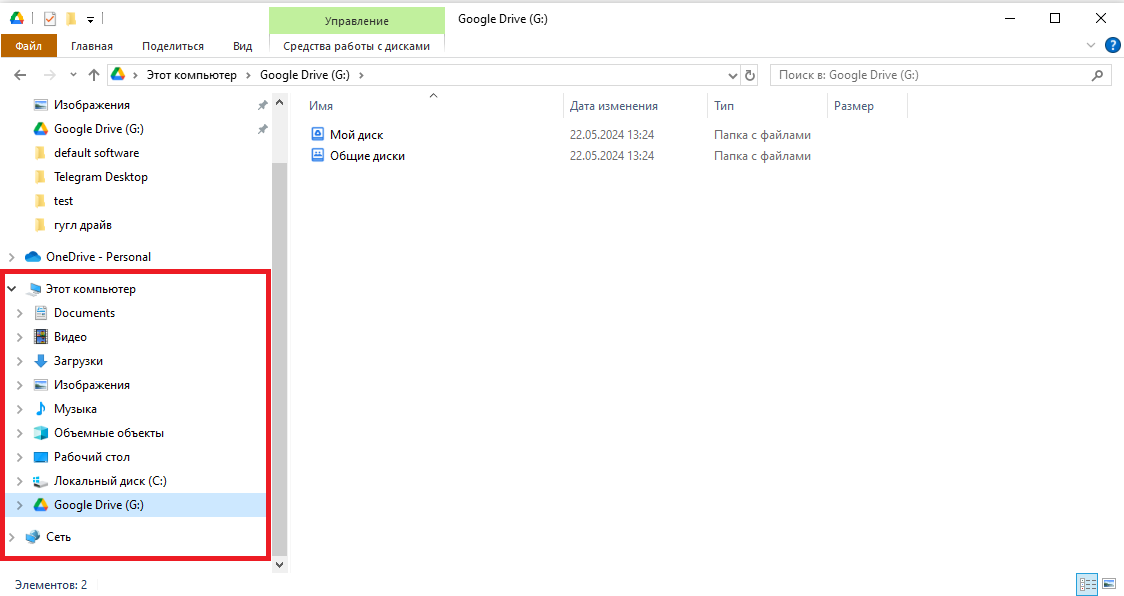Screen dimensions: 1124x596
Task: Click the refresh button beside address bar
Action: (750, 75)
